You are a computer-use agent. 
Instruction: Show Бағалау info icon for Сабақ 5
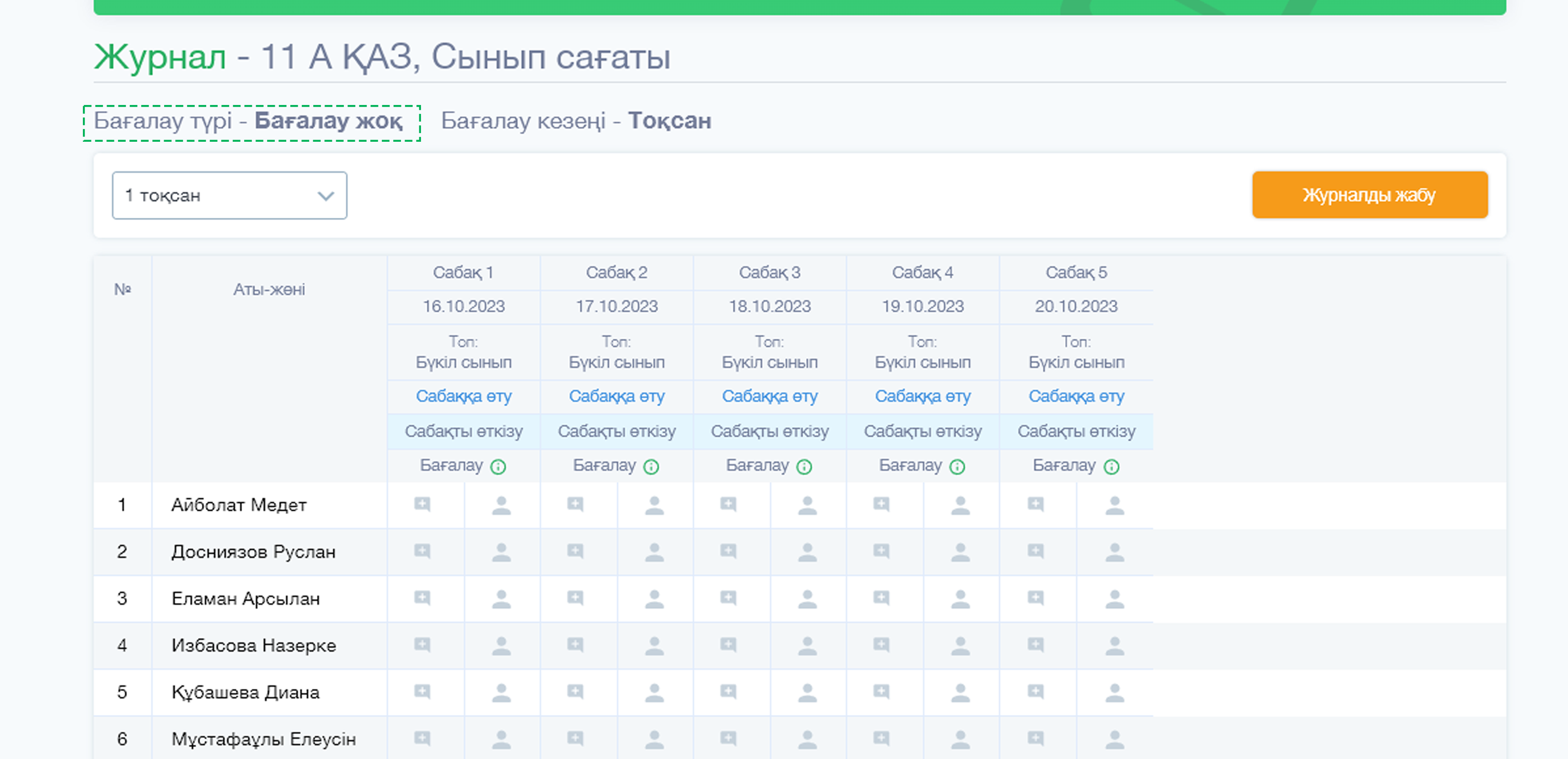click(x=1111, y=467)
